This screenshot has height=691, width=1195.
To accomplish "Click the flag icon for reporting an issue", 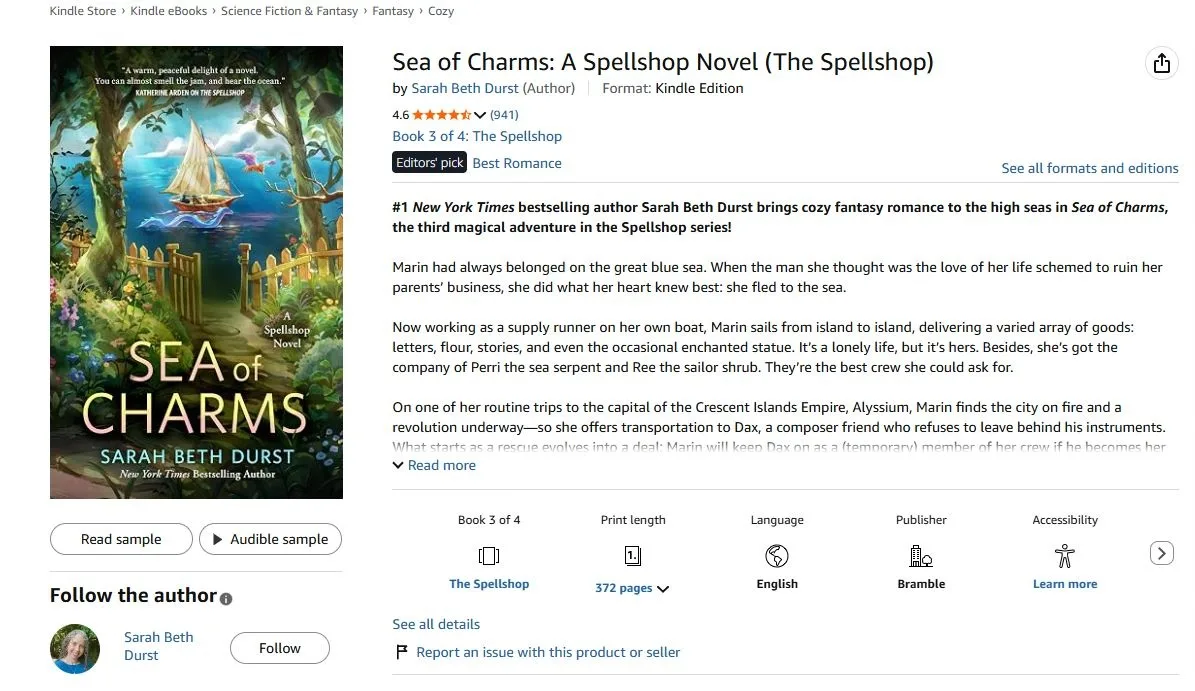I will (x=402, y=652).
